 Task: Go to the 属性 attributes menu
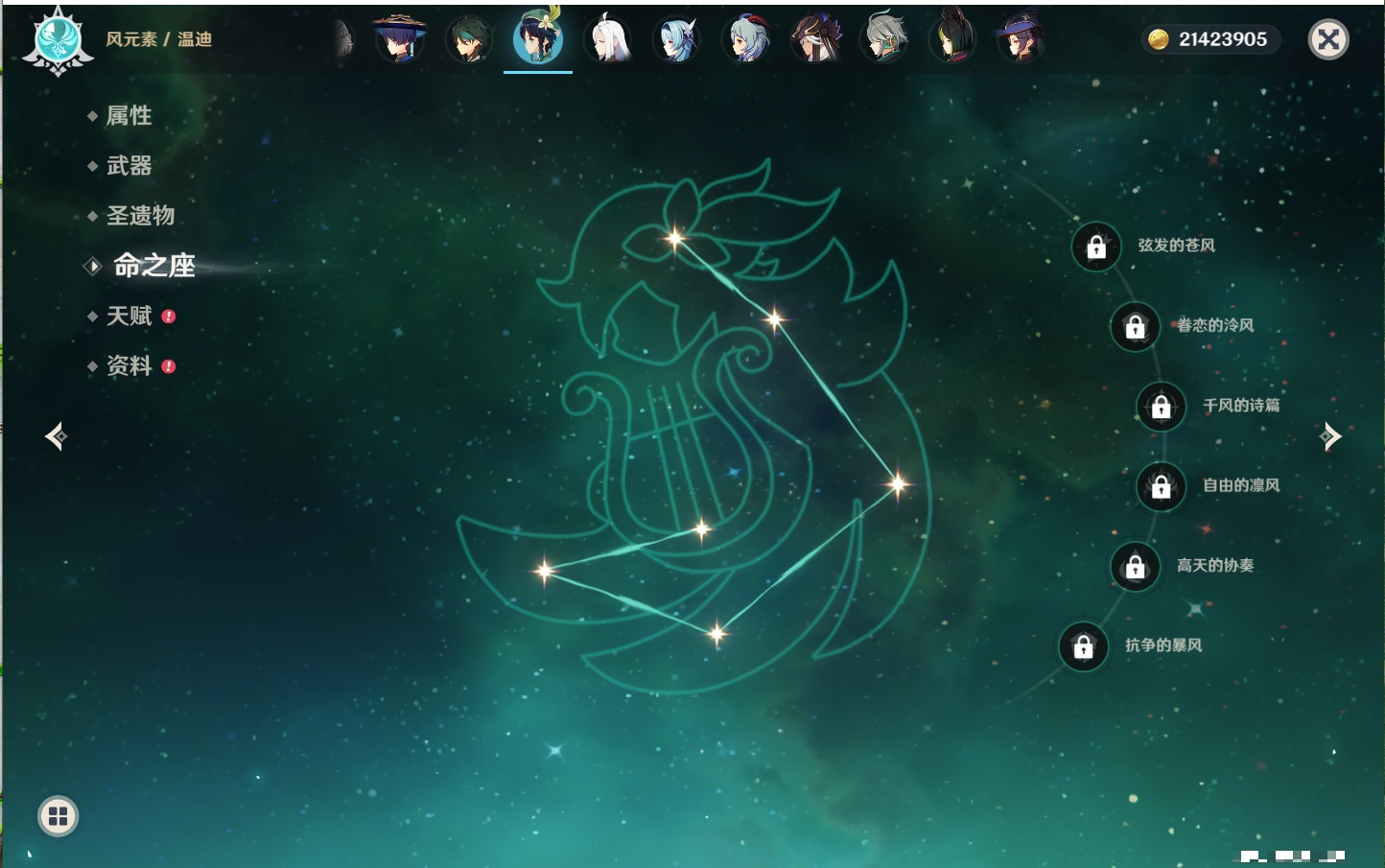pyautogui.click(x=129, y=116)
